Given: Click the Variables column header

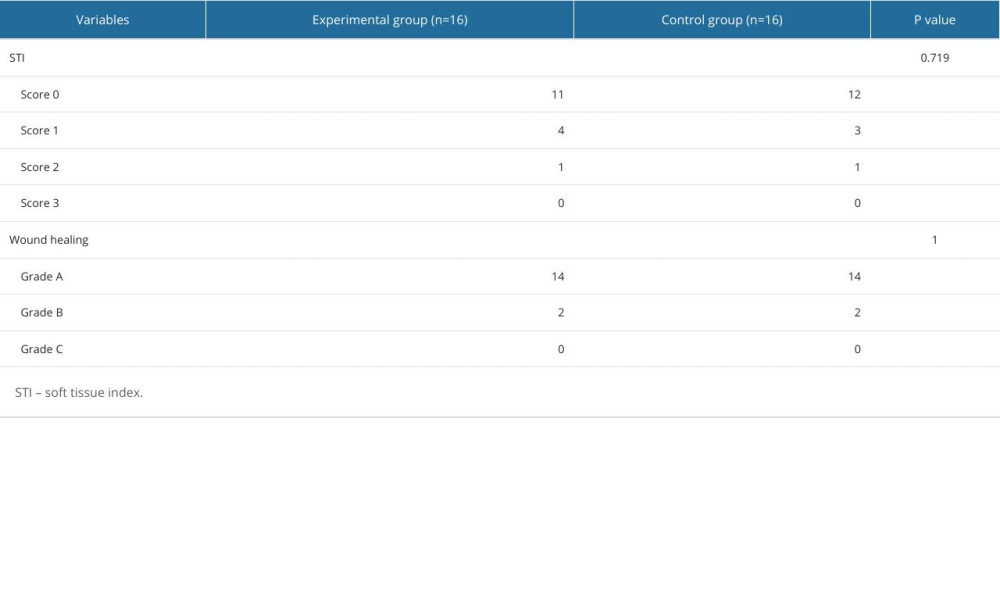Looking at the screenshot, I should (102, 20).
